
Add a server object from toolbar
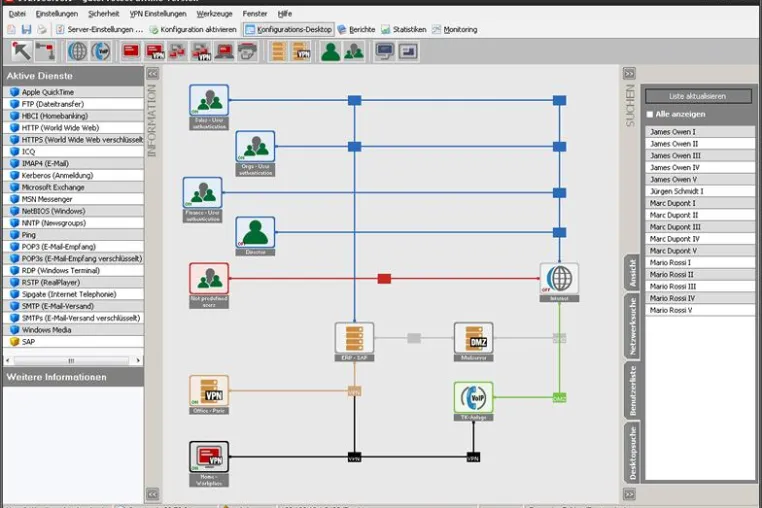278,51
